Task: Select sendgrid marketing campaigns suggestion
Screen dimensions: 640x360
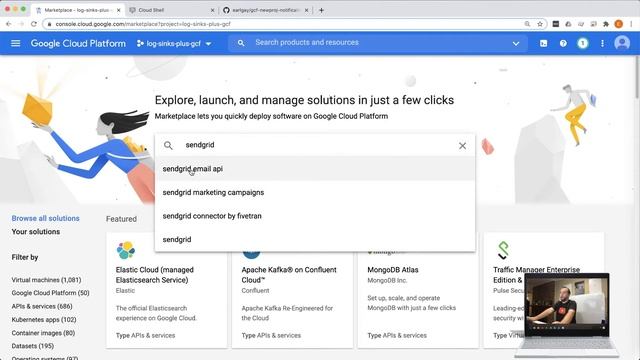Action: coord(315,192)
